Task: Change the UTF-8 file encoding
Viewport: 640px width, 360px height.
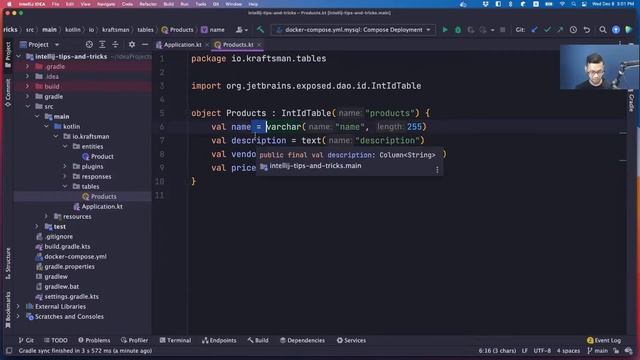Action: pyautogui.click(x=542, y=351)
